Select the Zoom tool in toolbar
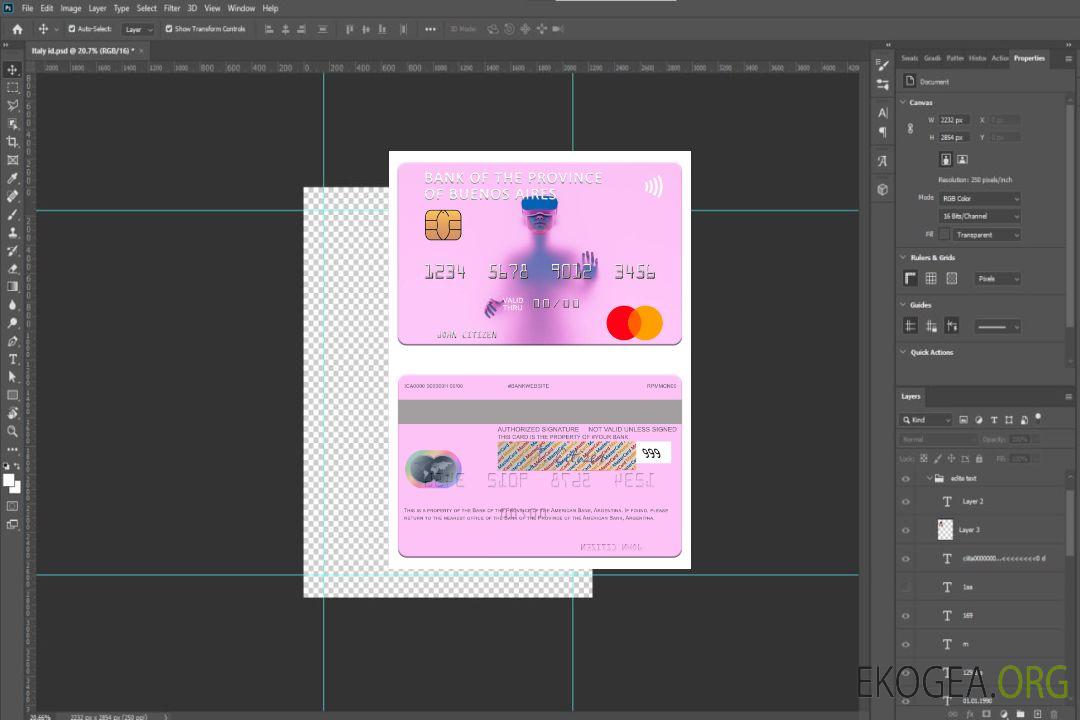Viewport: 1080px width, 720px height. [x=13, y=431]
